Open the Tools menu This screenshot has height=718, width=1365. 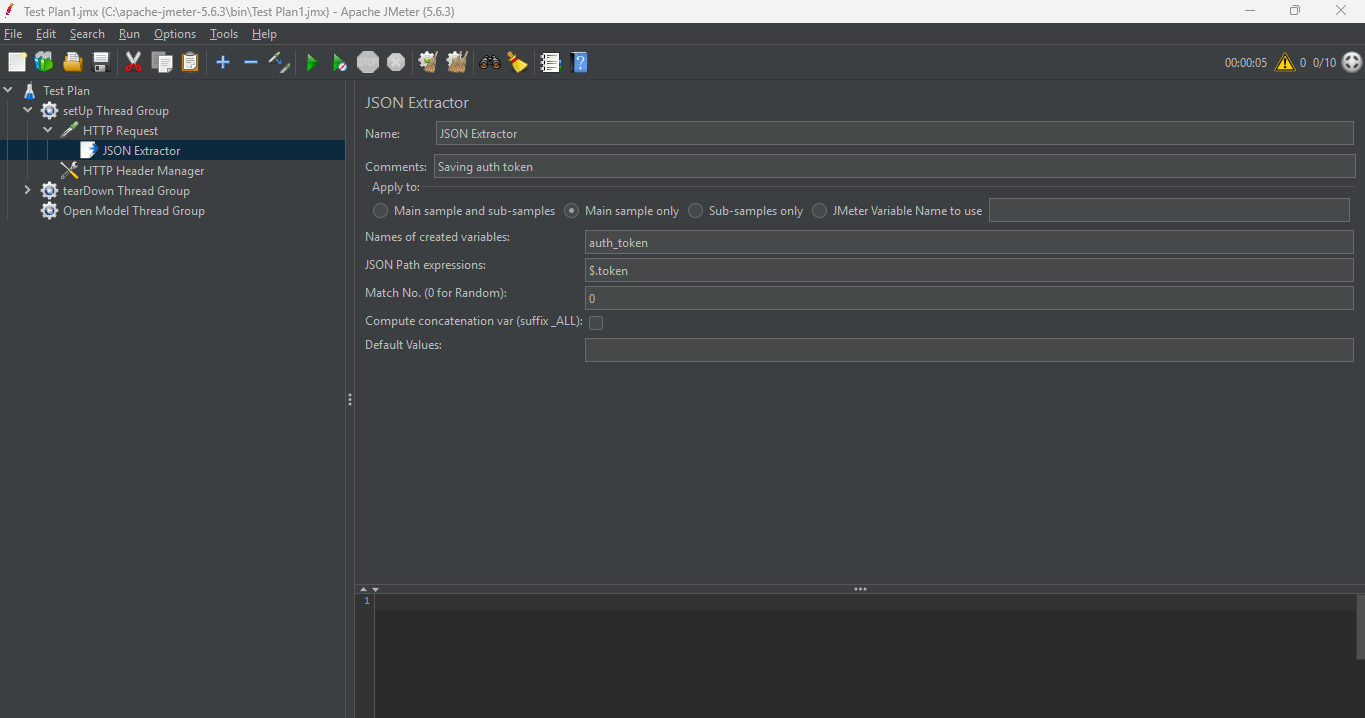click(x=224, y=34)
